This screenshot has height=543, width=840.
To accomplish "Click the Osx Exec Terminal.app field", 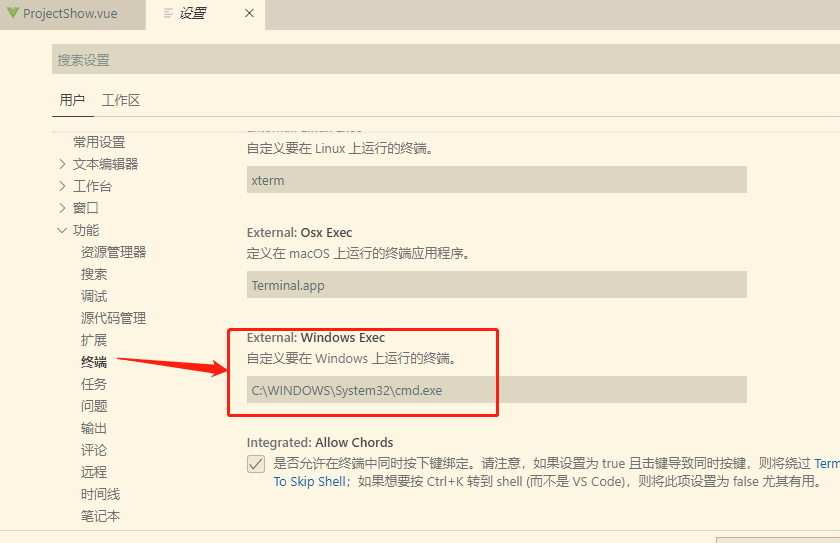I will pyautogui.click(x=497, y=285).
